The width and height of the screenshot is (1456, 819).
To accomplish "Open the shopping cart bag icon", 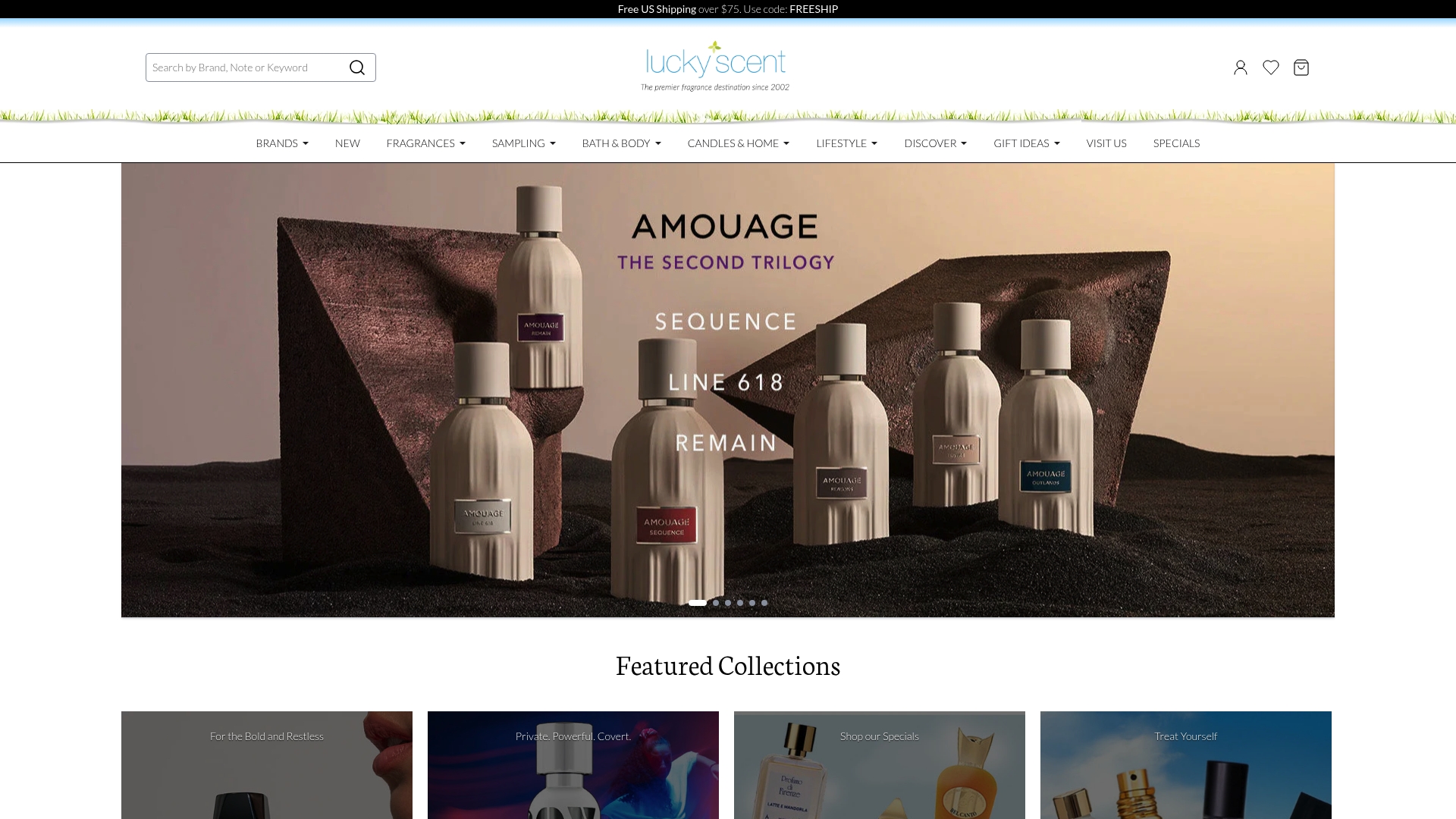I will point(1301,67).
